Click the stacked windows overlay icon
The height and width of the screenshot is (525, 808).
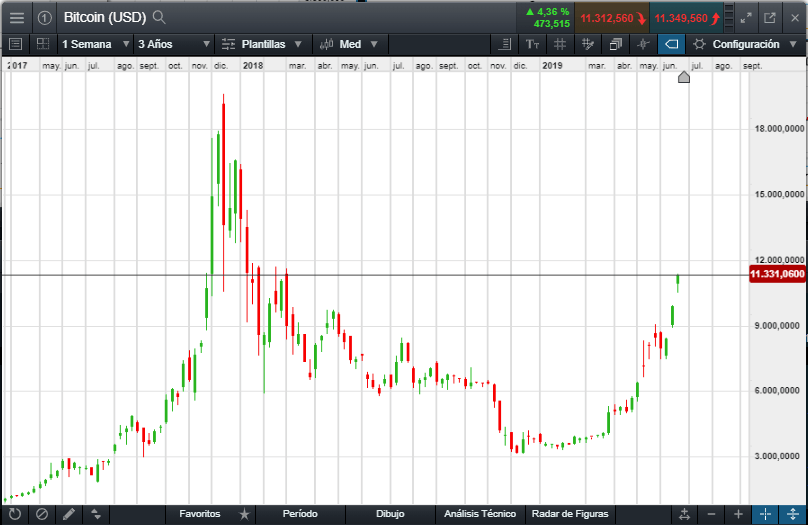(615, 44)
